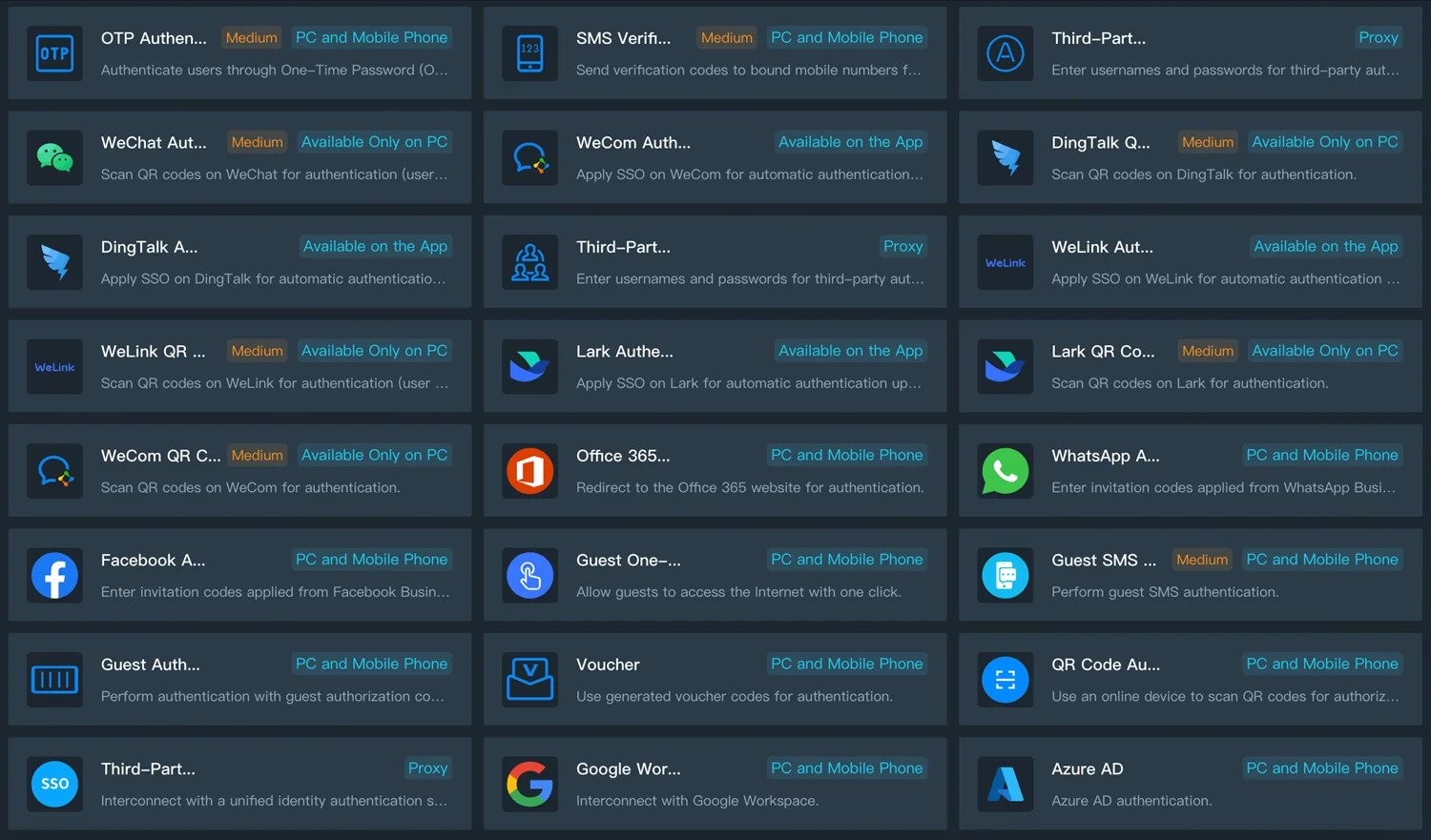Click the circled A third-party icon
The image size is (1431, 840).
[1006, 53]
